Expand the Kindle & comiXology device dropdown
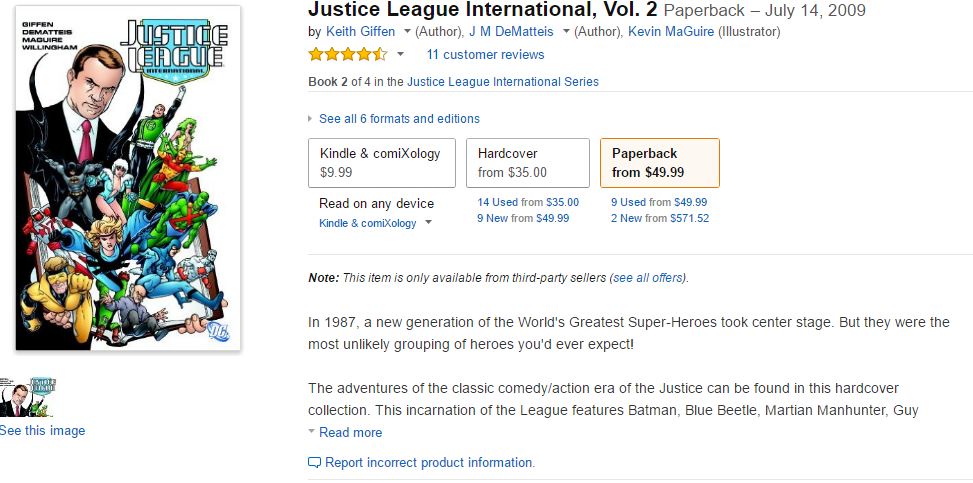The image size is (973, 483). [x=429, y=223]
